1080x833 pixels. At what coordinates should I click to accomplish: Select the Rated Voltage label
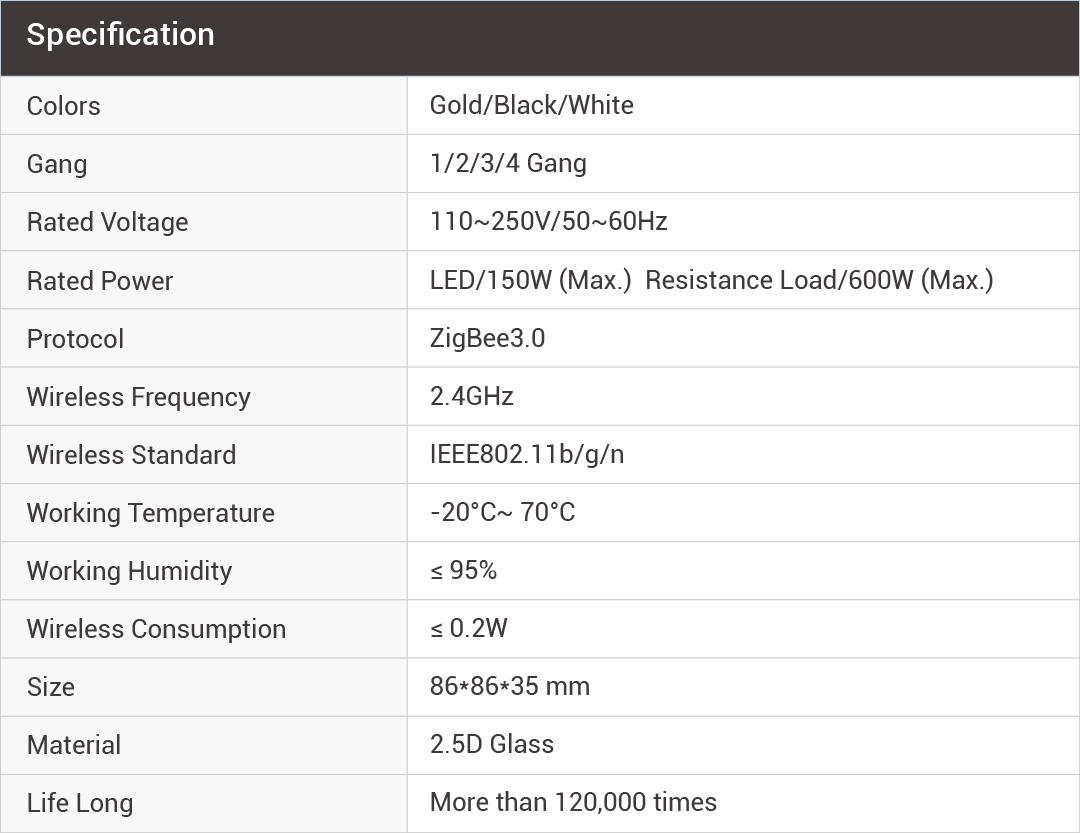point(107,222)
